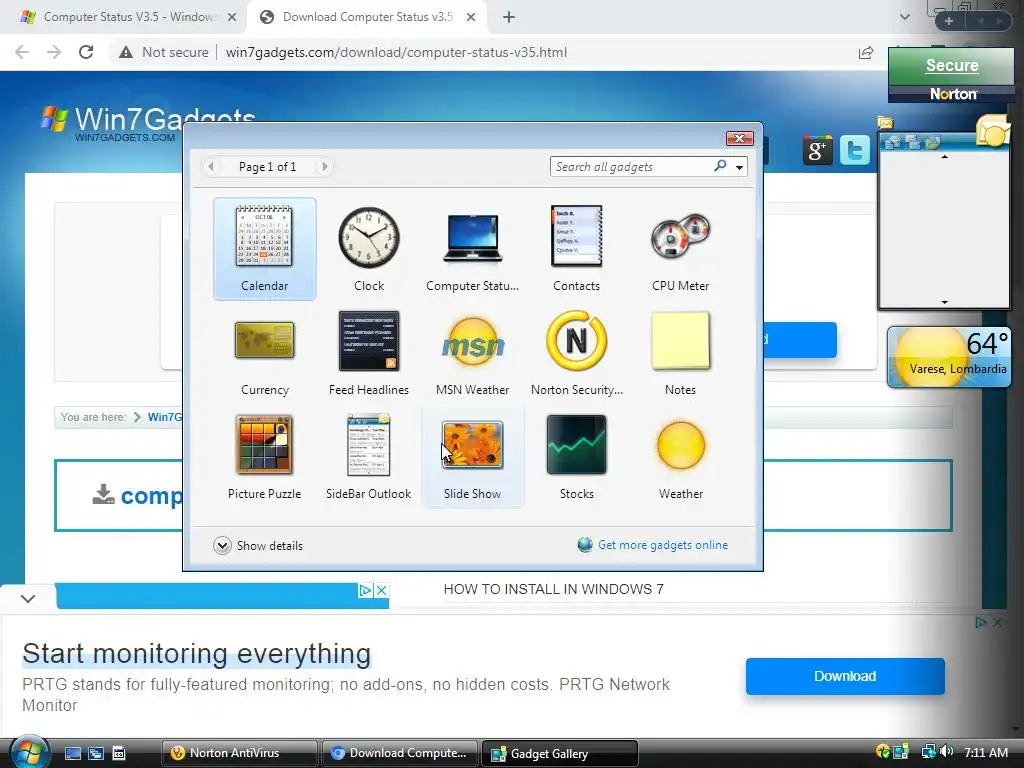Click the volume icon in system tray
Image resolution: width=1024 pixels, height=768 pixels.
pyautogui.click(x=947, y=752)
